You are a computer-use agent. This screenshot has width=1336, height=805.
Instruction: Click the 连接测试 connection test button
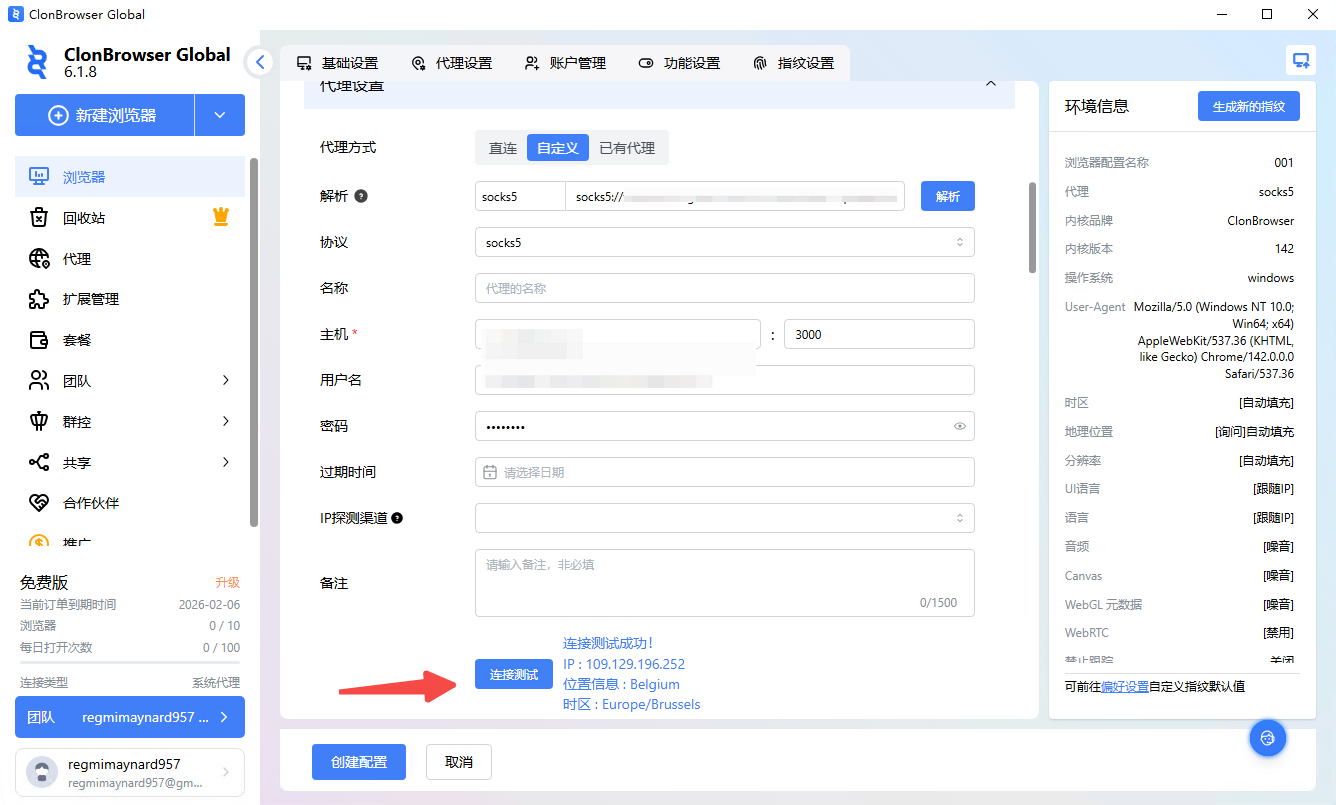[513, 675]
